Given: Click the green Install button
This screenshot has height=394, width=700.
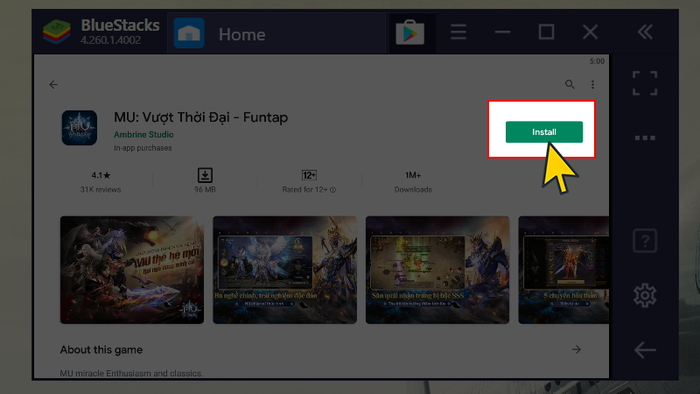Looking at the screenshot, I should (x=544, y=132).
